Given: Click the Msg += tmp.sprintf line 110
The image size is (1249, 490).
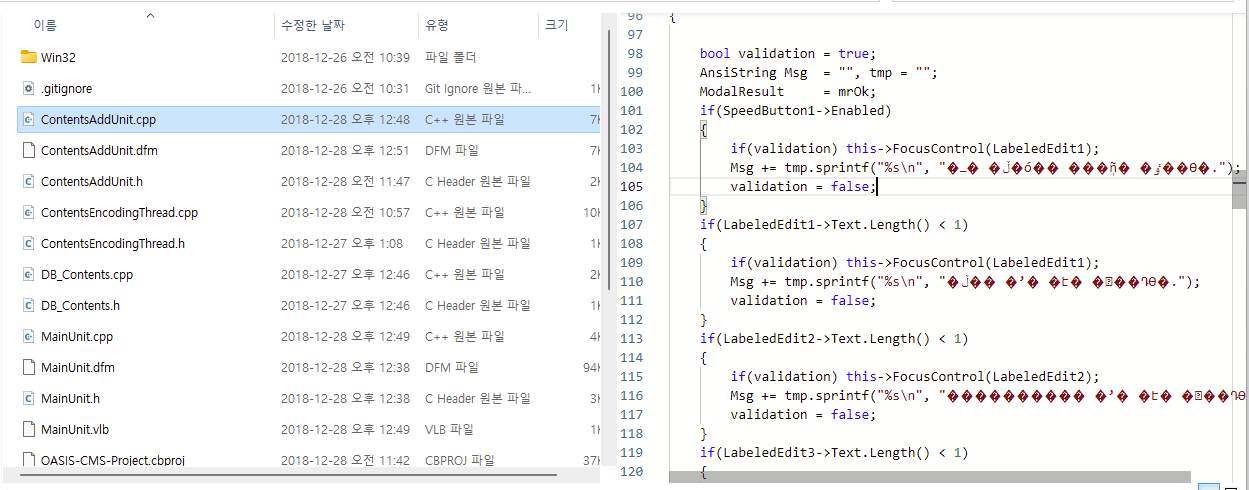Looking at the screenshot, I should 965,281.
